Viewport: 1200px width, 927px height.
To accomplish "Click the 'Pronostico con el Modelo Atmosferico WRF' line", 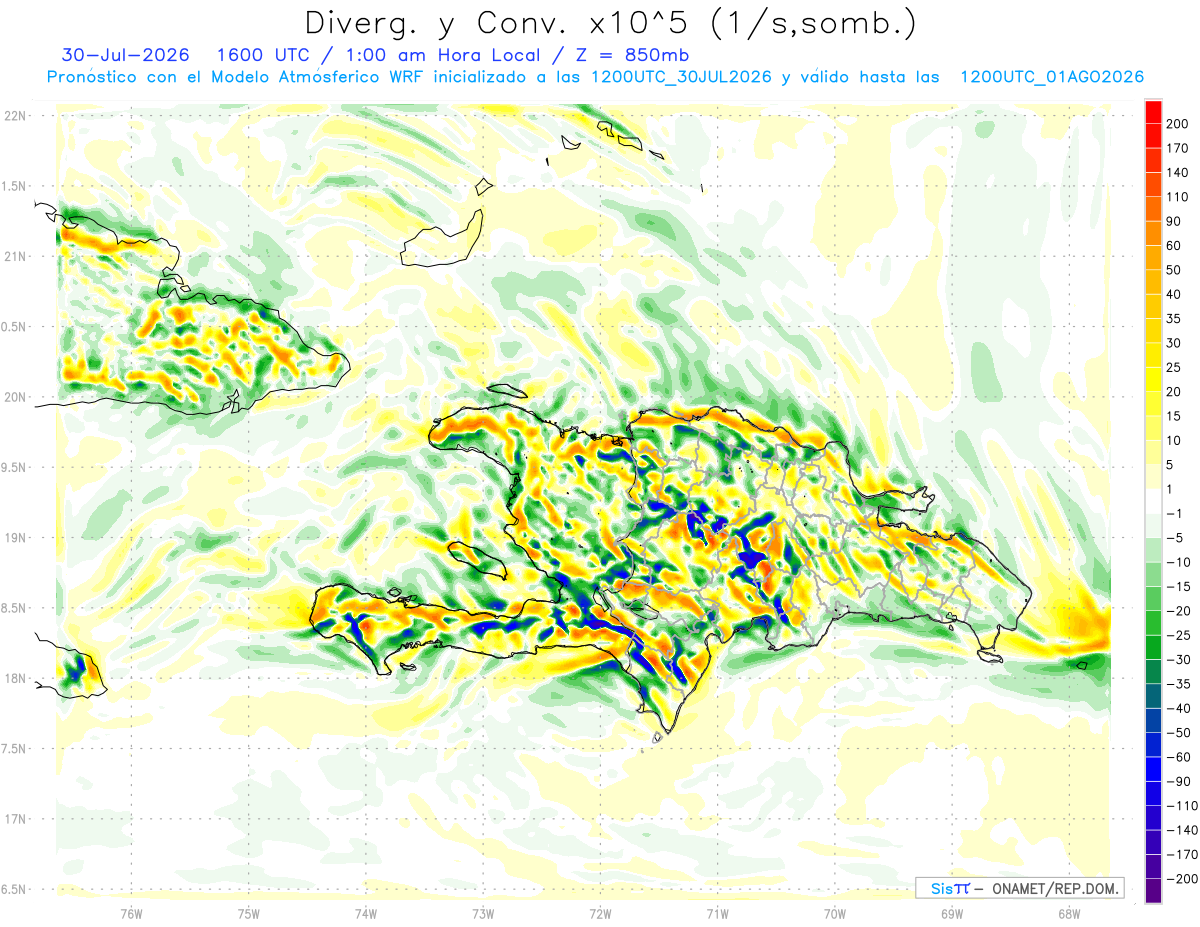I will tap(236, 77).
